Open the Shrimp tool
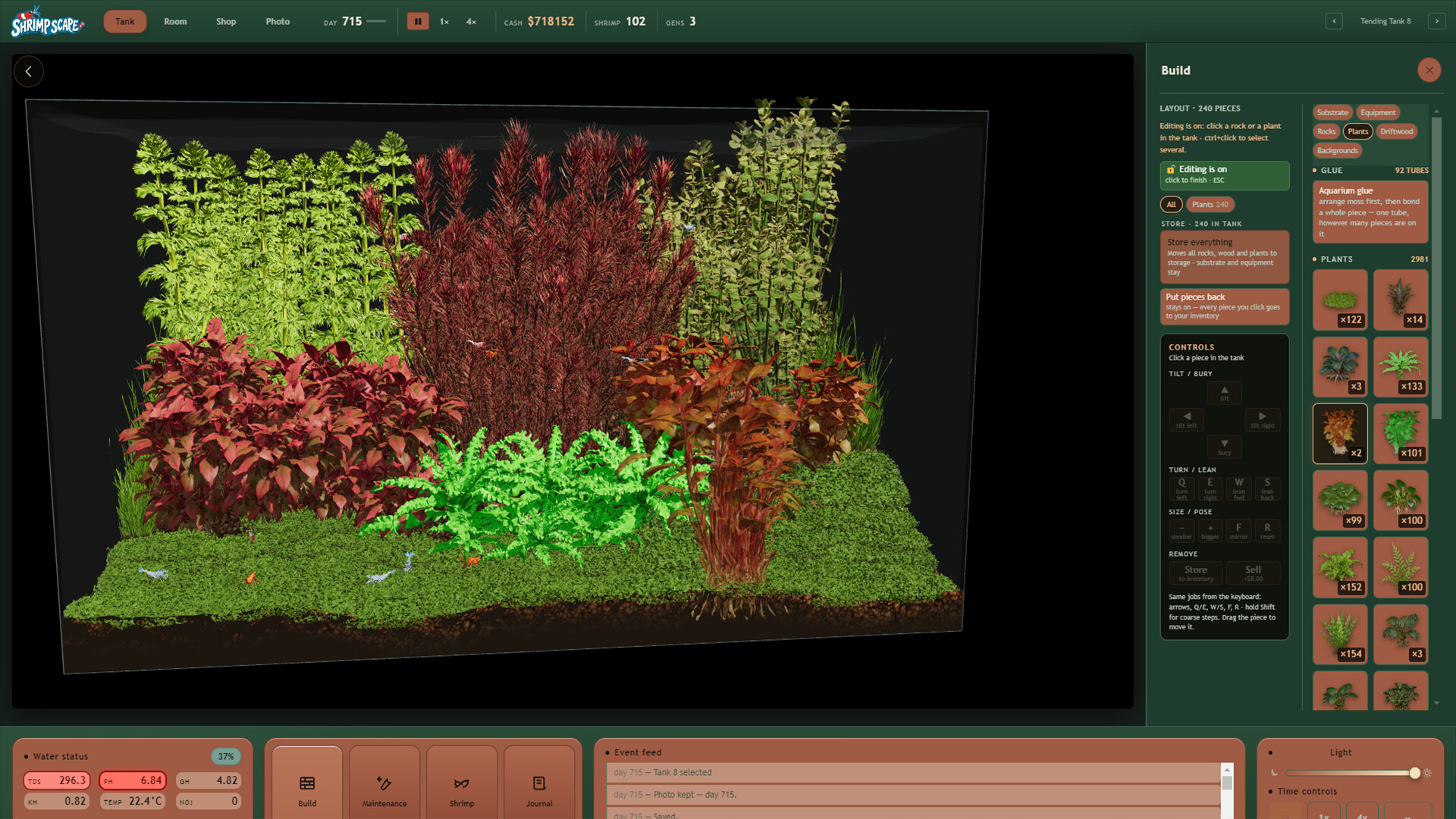This screenshot has width=1456, height=819. point(462,783)
